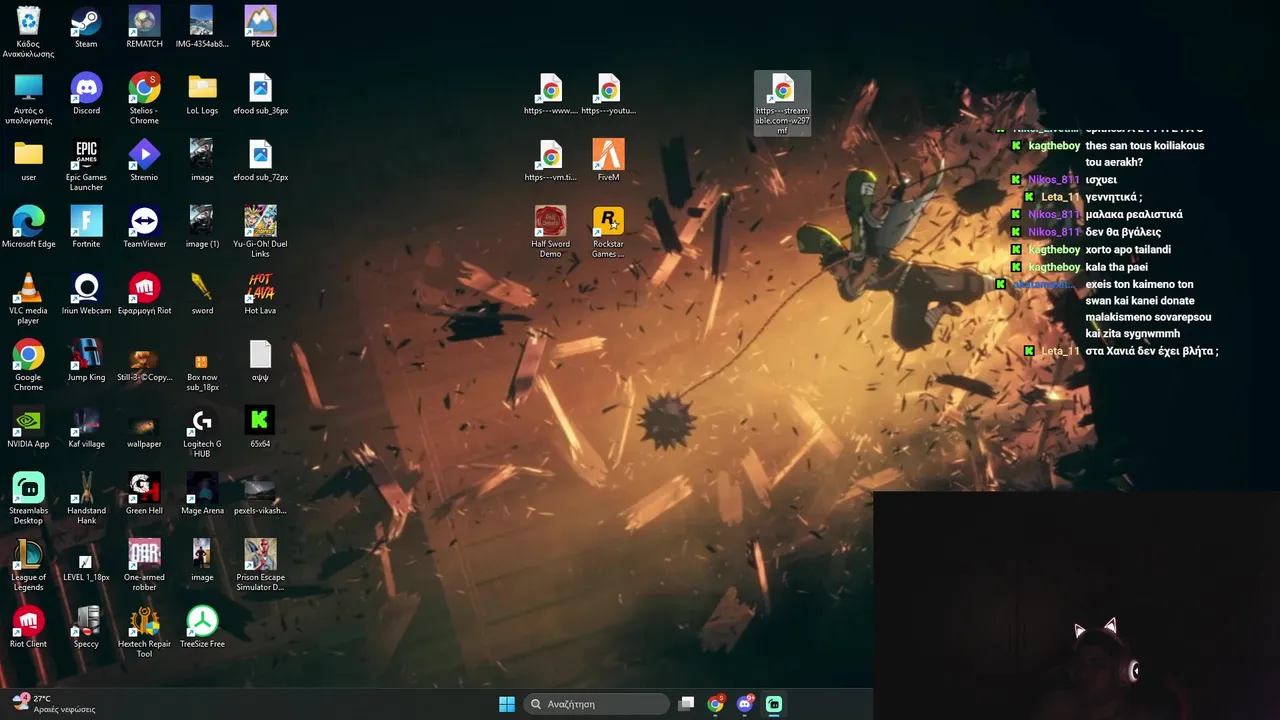Viewport: 1280px width, 720px height.
Task: Select the Yu-Gi-Oh! Duel Links icon
Action: tap(260, 232)
